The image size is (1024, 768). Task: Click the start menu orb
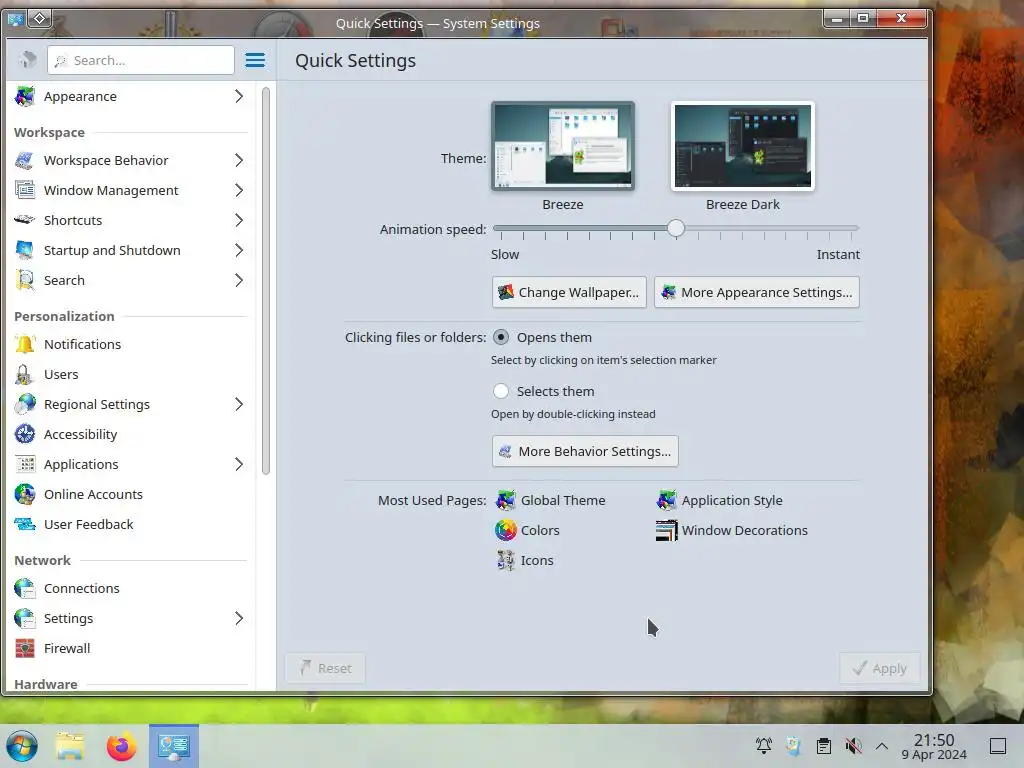click(x=22, y=746)
